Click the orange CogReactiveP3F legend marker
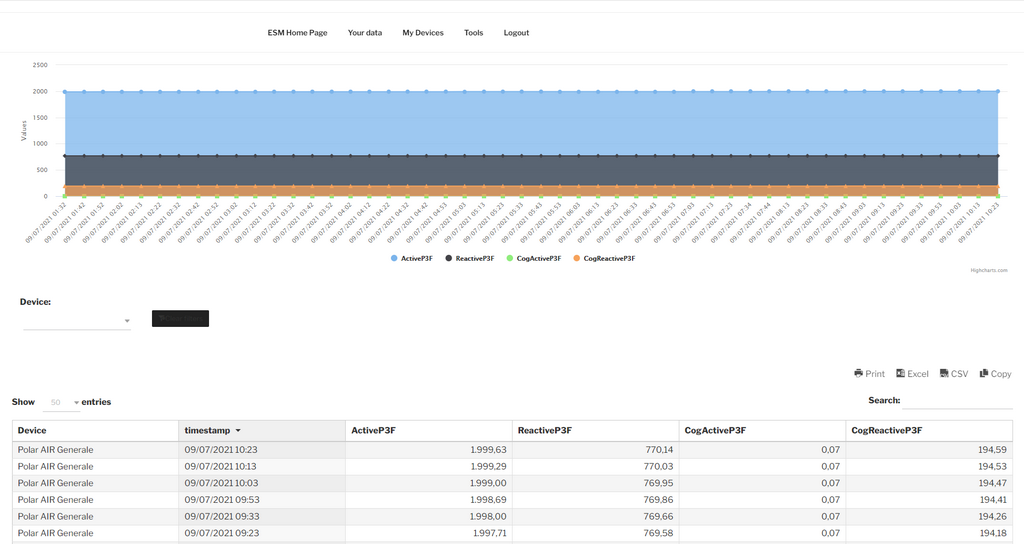 pos(577,259)
